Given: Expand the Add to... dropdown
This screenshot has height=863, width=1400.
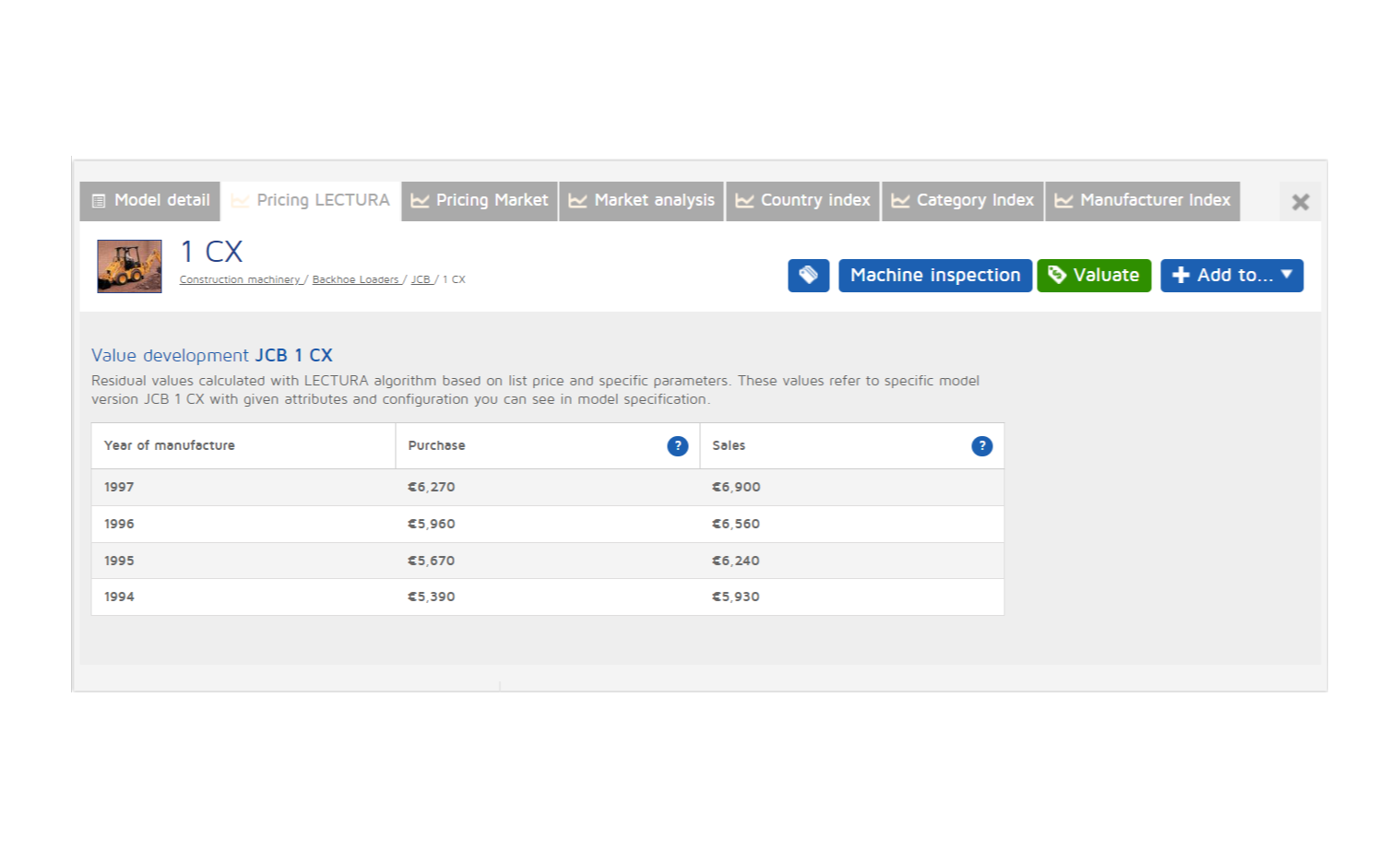Looking at the screenshot, I should (1232, 276).
